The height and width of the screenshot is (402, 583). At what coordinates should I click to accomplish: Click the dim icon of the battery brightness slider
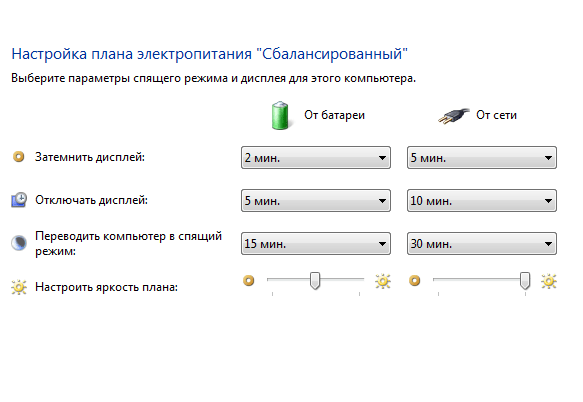(249, 280)
